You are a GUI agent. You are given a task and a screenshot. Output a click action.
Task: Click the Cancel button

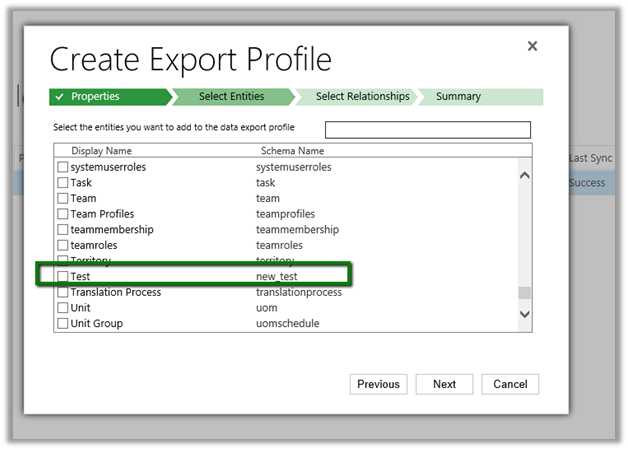click(x=510, y=384)
